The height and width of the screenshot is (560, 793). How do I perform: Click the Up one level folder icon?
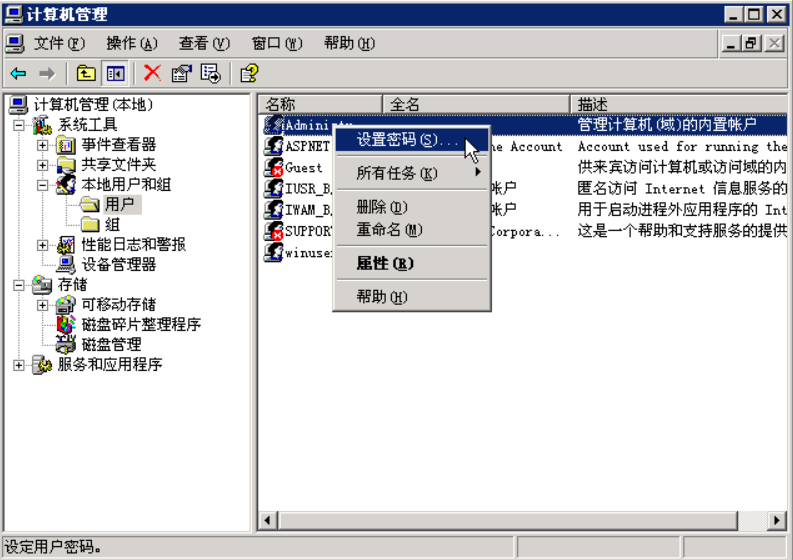(x=86, y=74)
